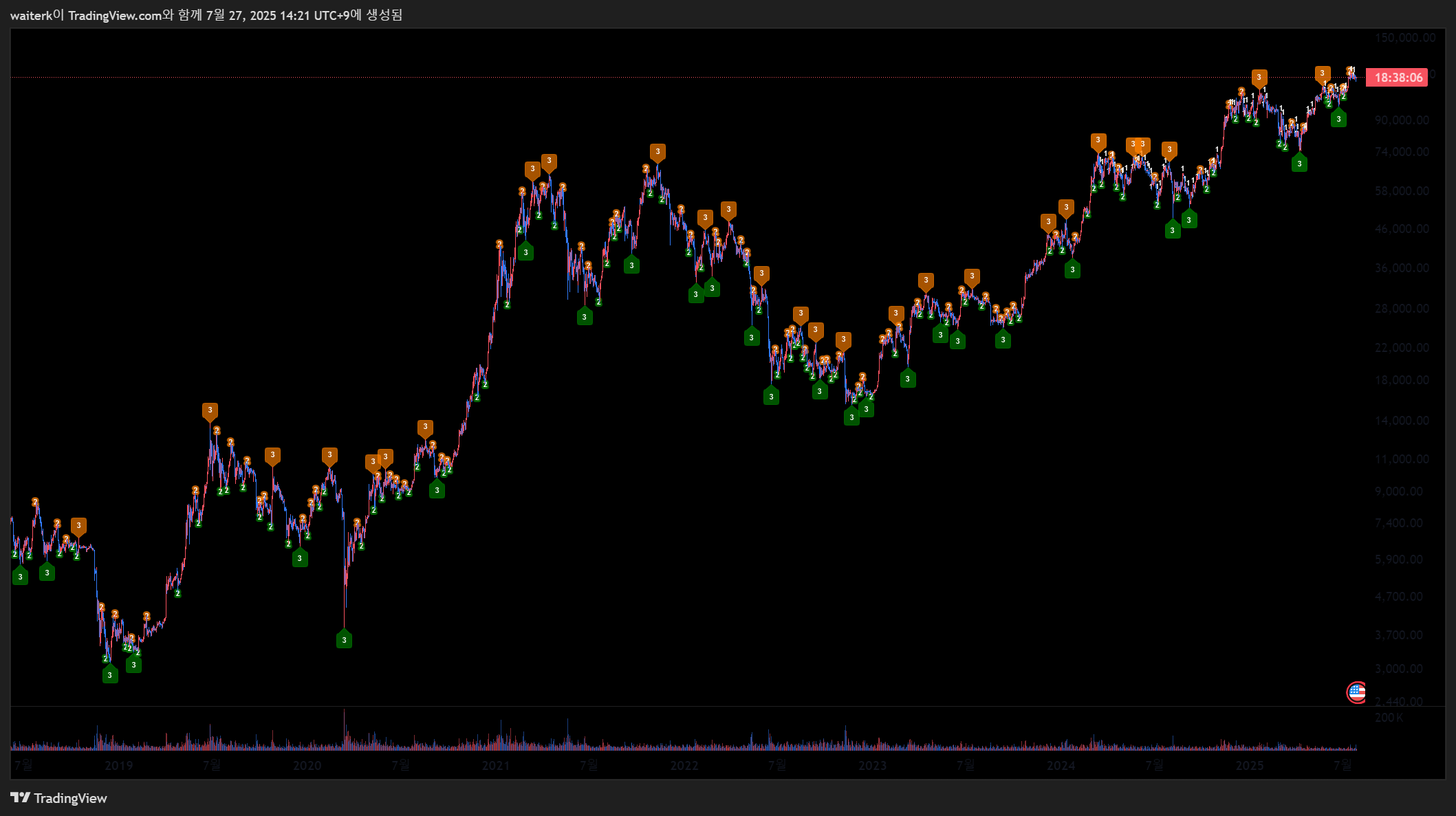Click the red 18:38:06 countdown label

(1397, 78)
